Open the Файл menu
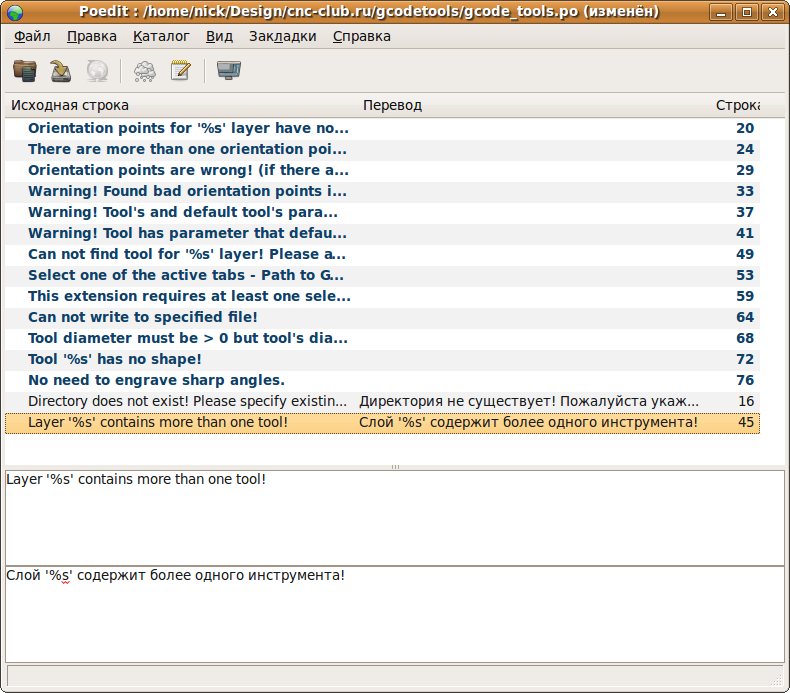This screenshot has height=693, width=790. click(x=32, y=36)
